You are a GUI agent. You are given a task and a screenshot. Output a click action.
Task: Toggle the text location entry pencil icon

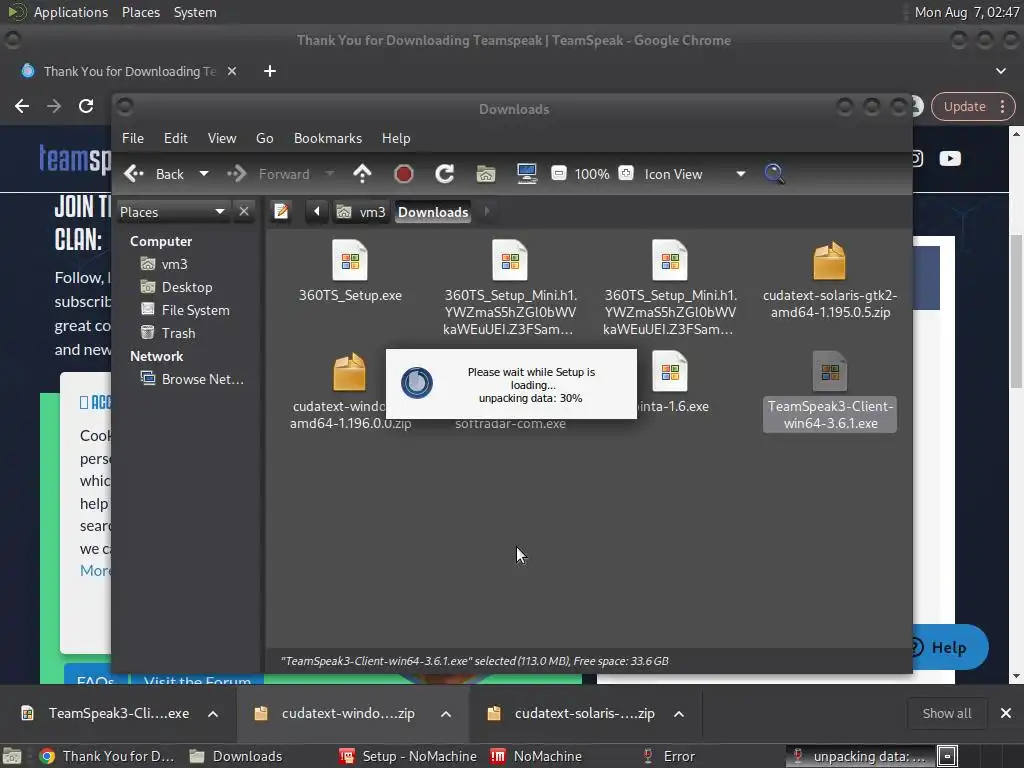(x=281, y=212)
